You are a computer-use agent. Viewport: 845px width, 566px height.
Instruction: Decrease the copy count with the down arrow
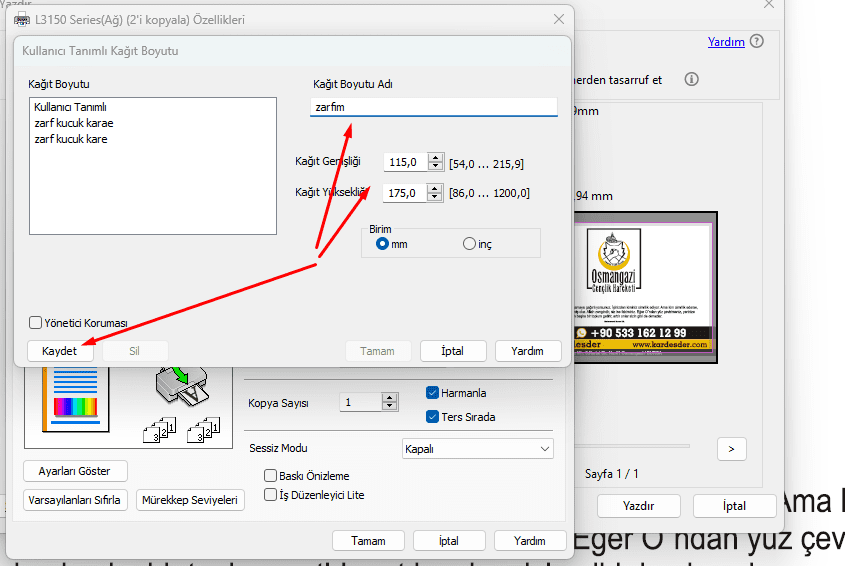(x=390, y=406)
